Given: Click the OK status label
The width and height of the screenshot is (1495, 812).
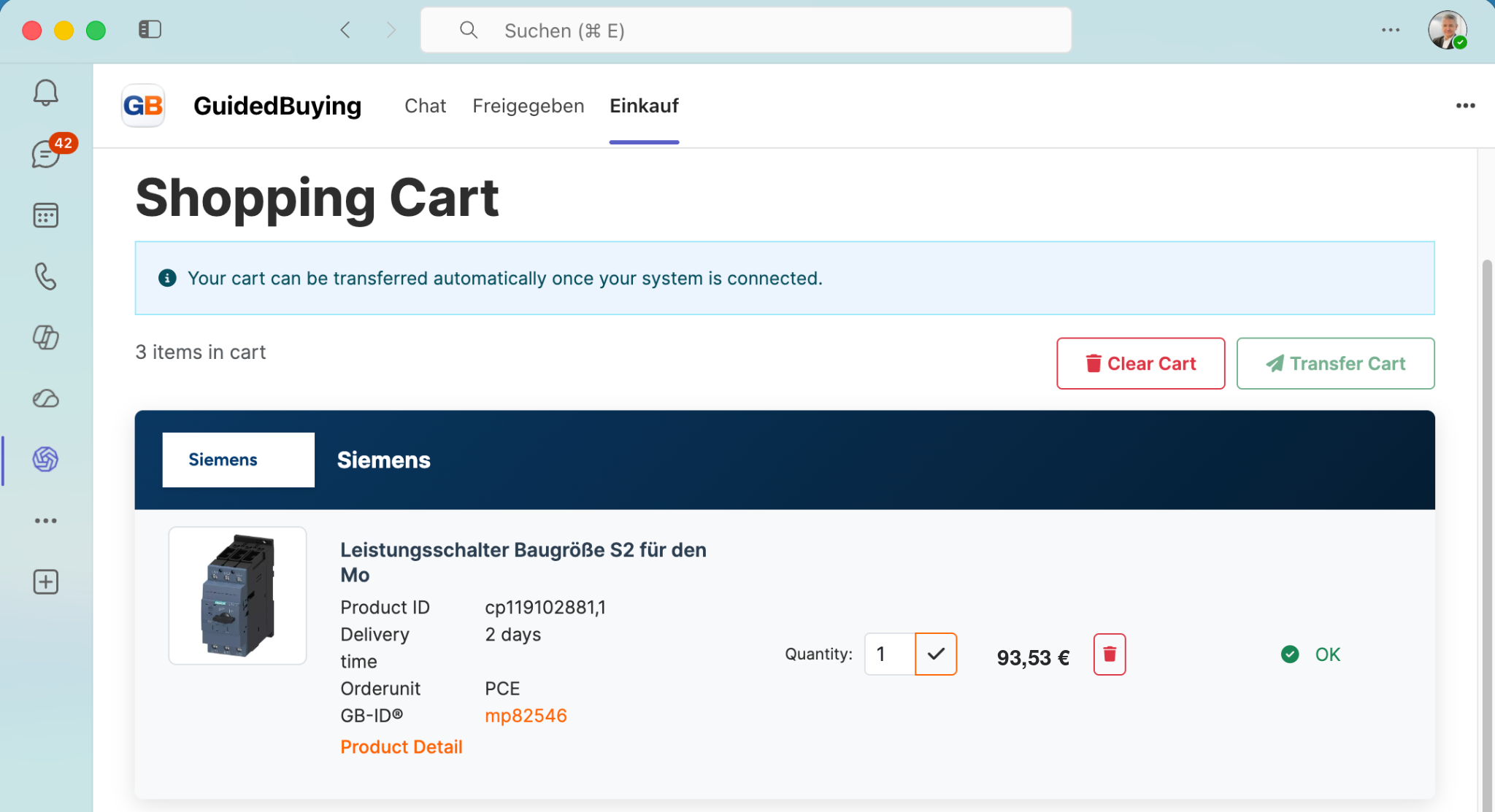Looking at the screenshot, I should click(1328, 654).
